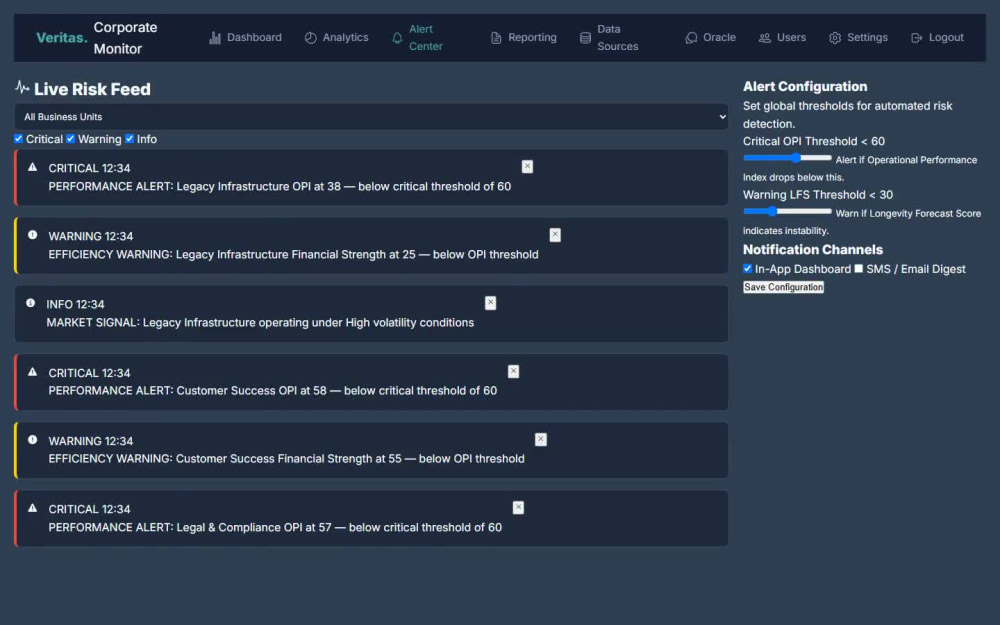Click the Settings gear icon
This screenshot has height=625, width=1000.
835,38
